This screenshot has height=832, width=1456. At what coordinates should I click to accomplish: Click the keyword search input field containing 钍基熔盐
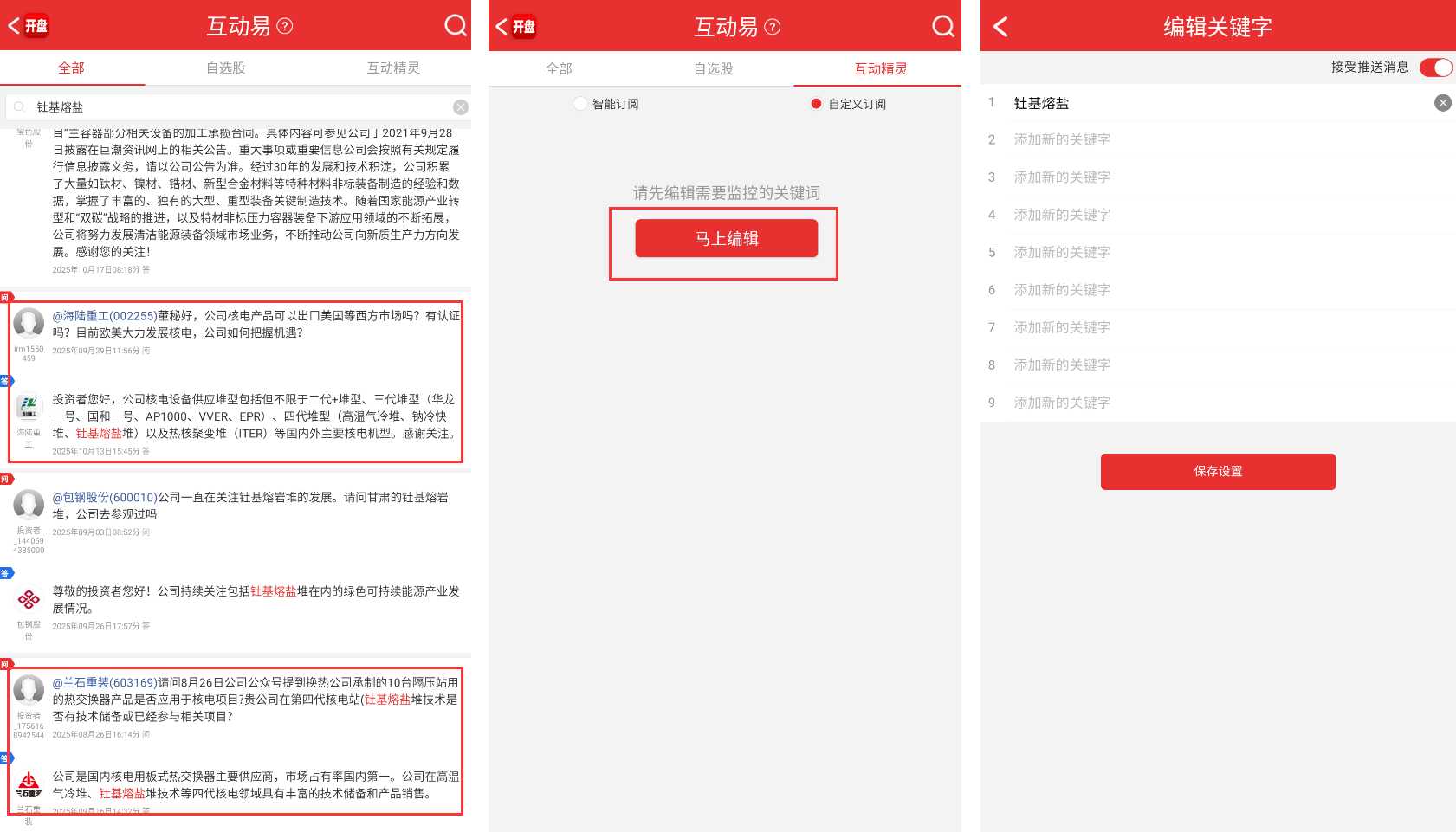point(234,107)
